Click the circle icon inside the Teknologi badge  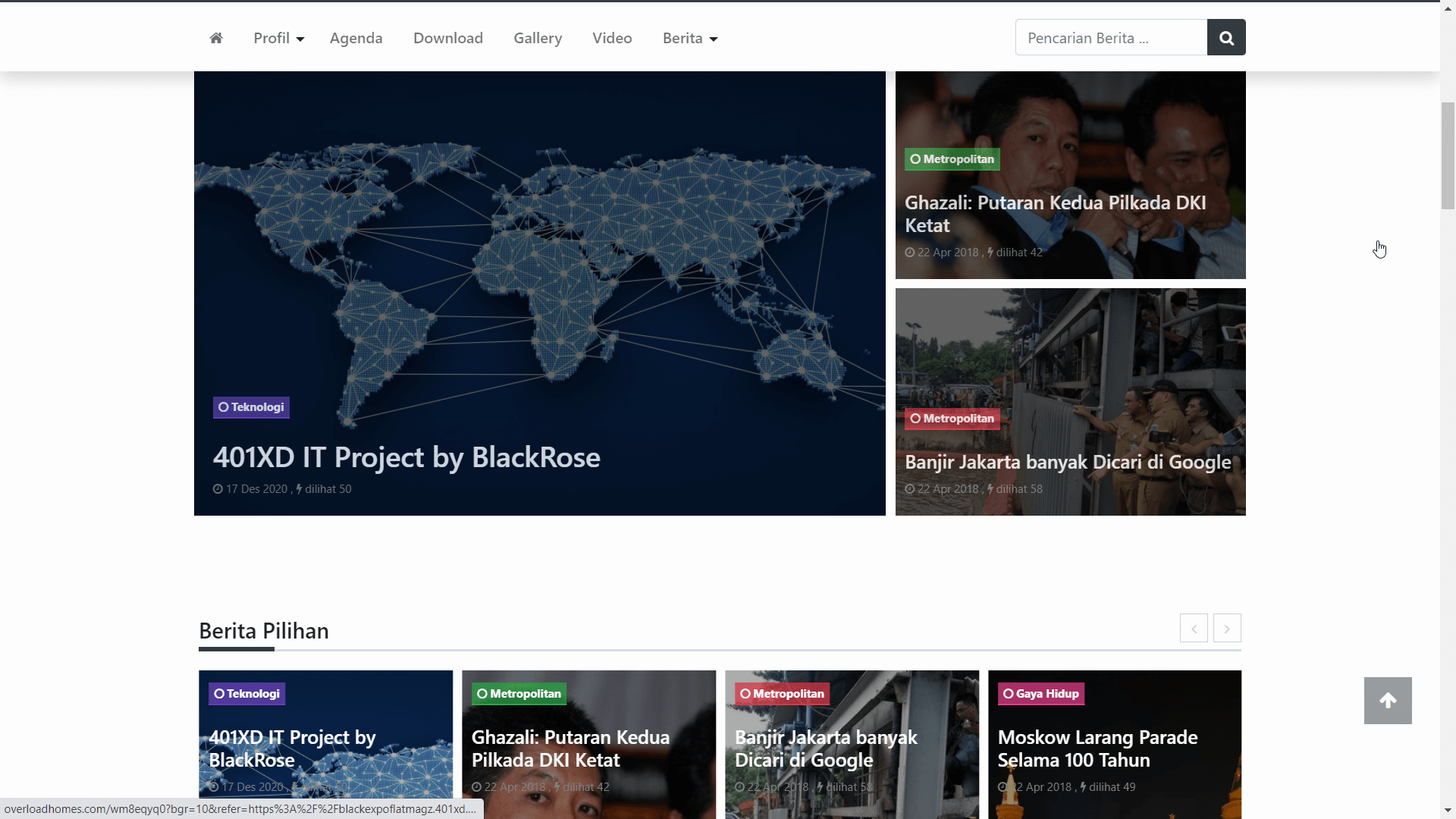(222, 407)
